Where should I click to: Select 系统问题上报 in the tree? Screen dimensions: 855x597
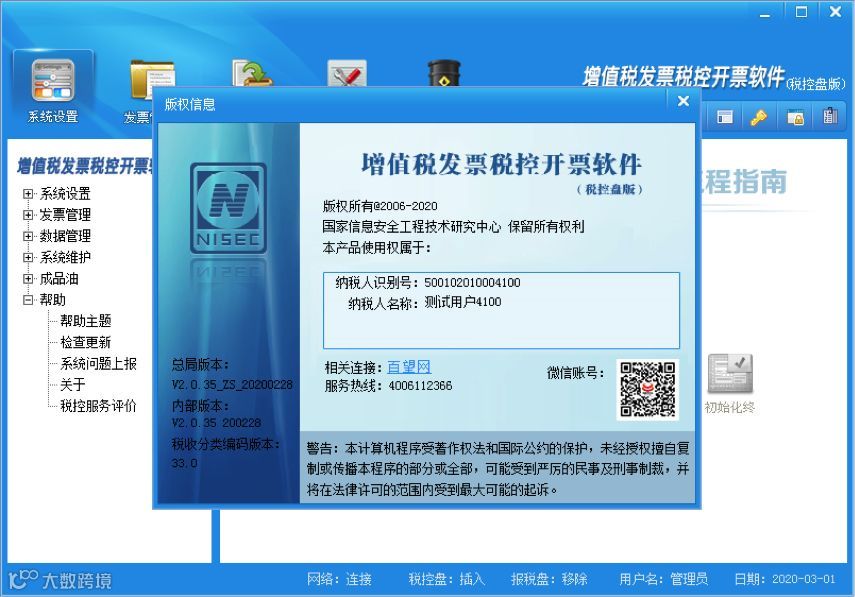pyautogui.click(x=98, y=364)
